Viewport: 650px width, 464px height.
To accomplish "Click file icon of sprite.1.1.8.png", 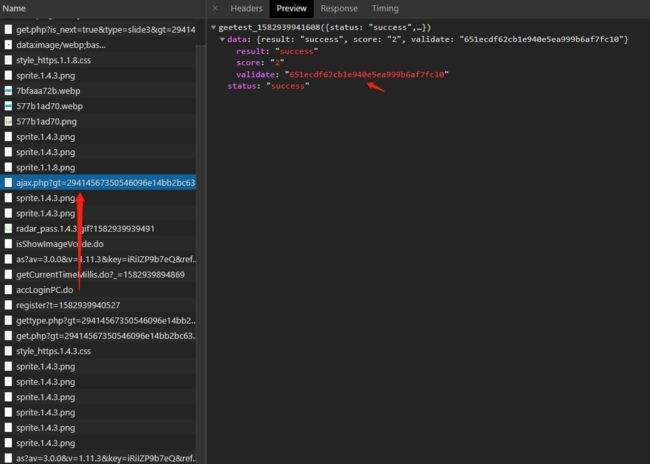I will pyautogui.click(x=8, y=167).
